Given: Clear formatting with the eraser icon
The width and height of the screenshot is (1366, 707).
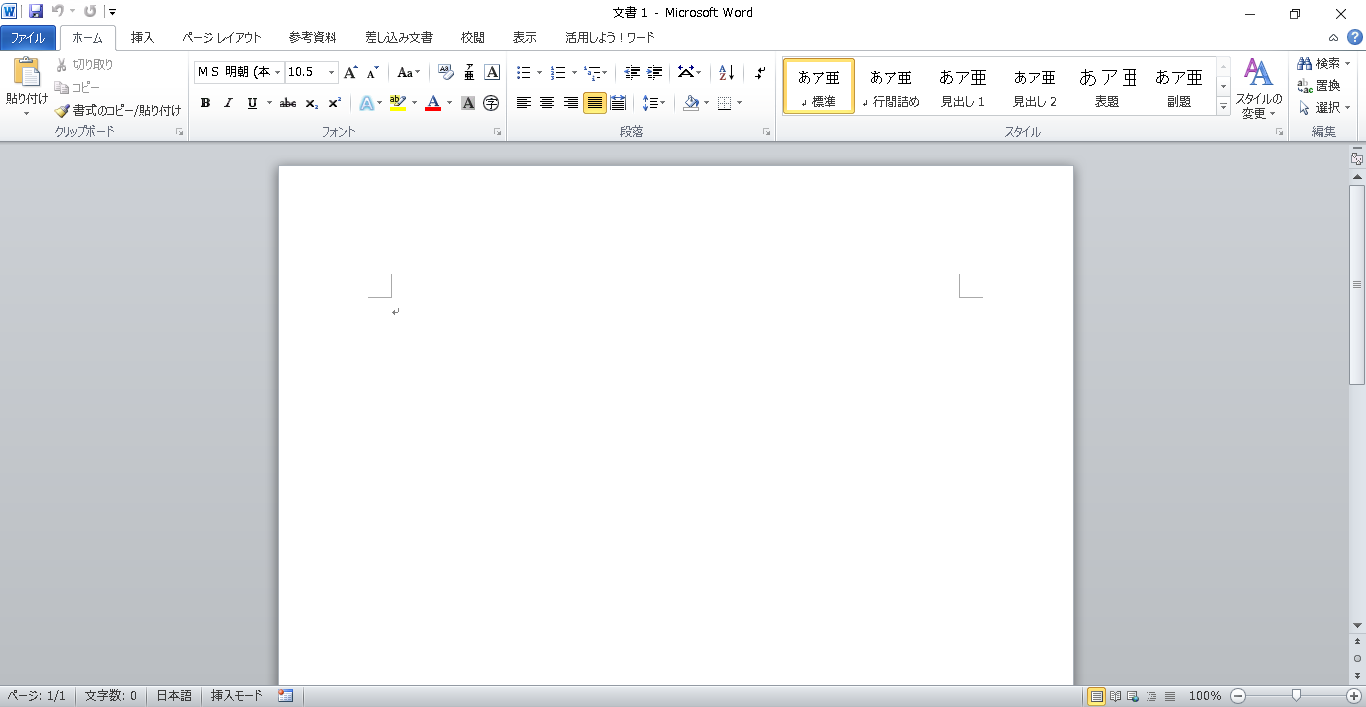Looking at the screenshot, I should pos(446,72).
